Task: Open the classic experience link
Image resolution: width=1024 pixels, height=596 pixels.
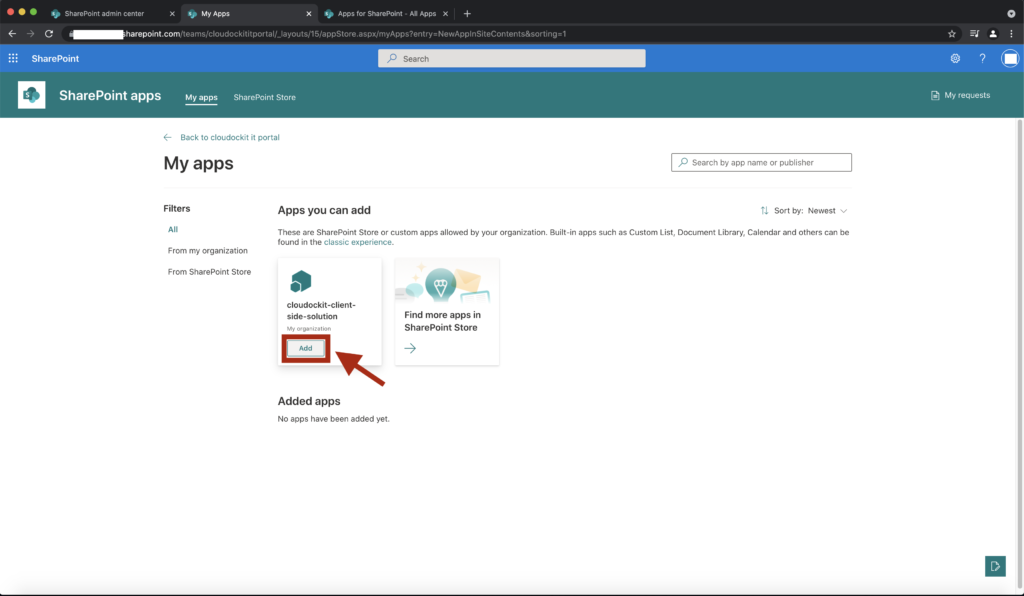Action: 358,242
